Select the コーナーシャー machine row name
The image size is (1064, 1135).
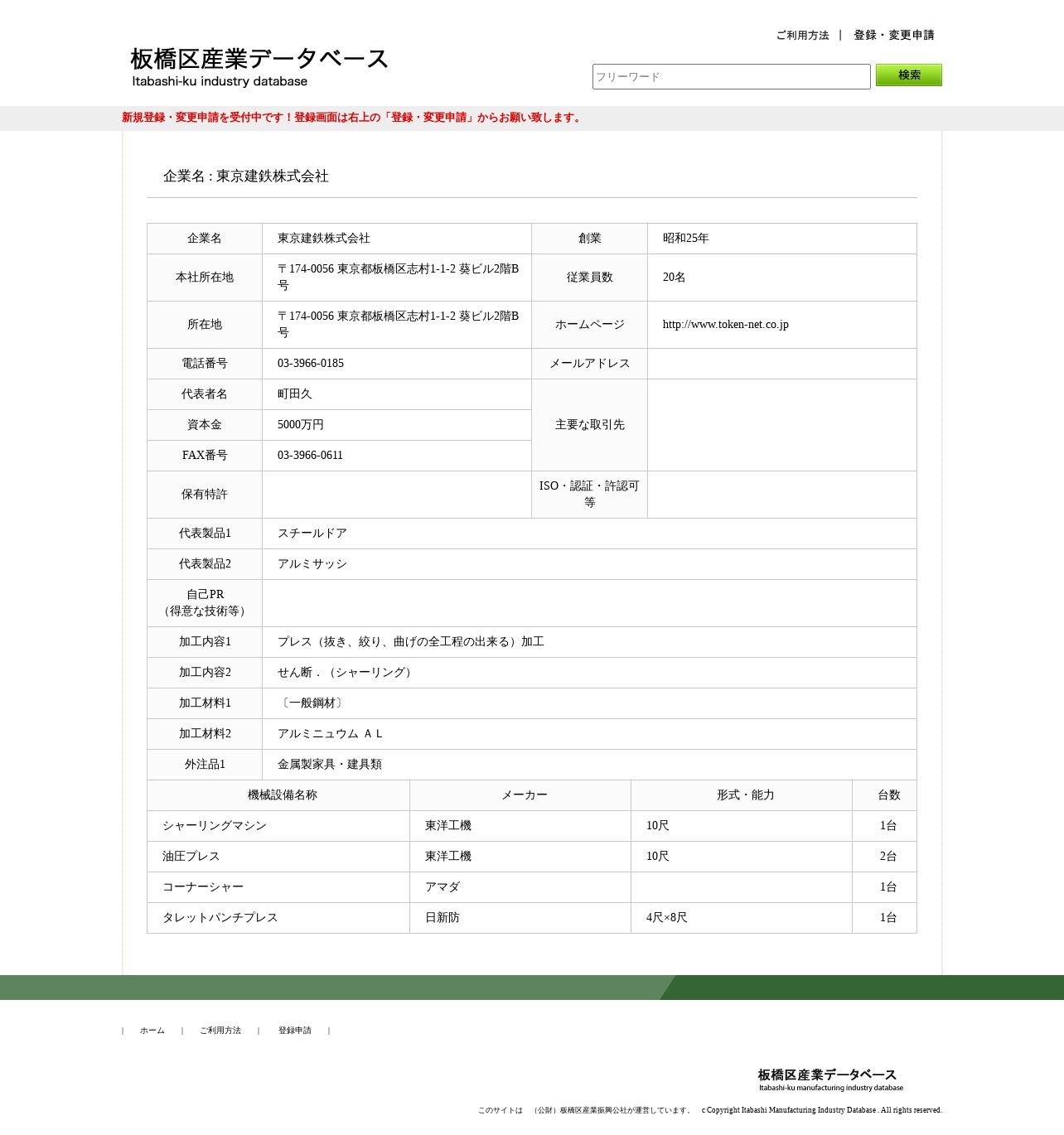coord(203,887)
